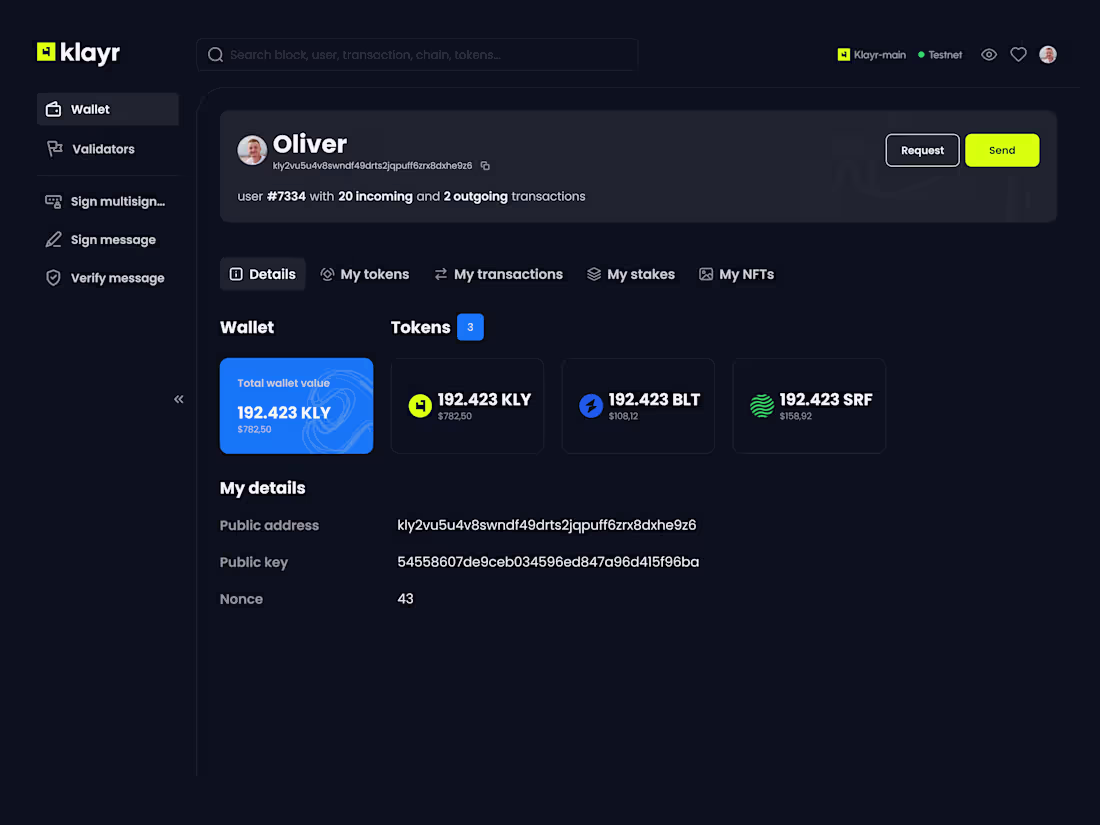The width and height of the screenshot is (1100, 825).
Task: Toggle the favorites heart icon
Action: point(1018,54)
